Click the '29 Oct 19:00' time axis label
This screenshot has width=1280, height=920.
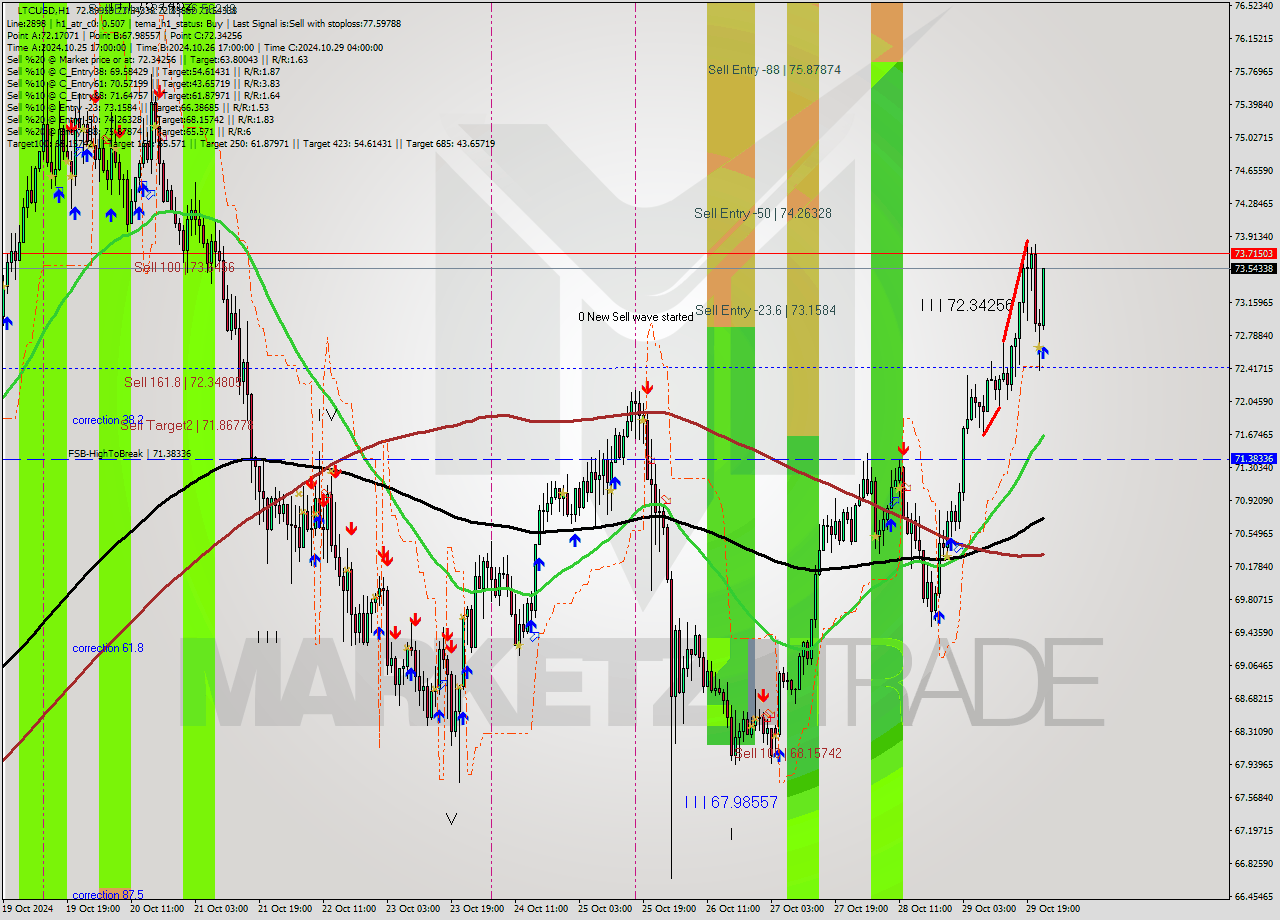pos(1053,909)
